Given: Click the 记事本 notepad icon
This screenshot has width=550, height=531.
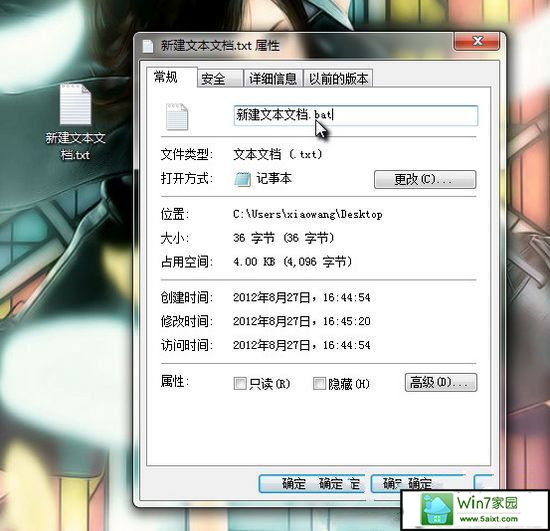Looking at the screenshot, I should pyautogui.click(x=242, y=179).
